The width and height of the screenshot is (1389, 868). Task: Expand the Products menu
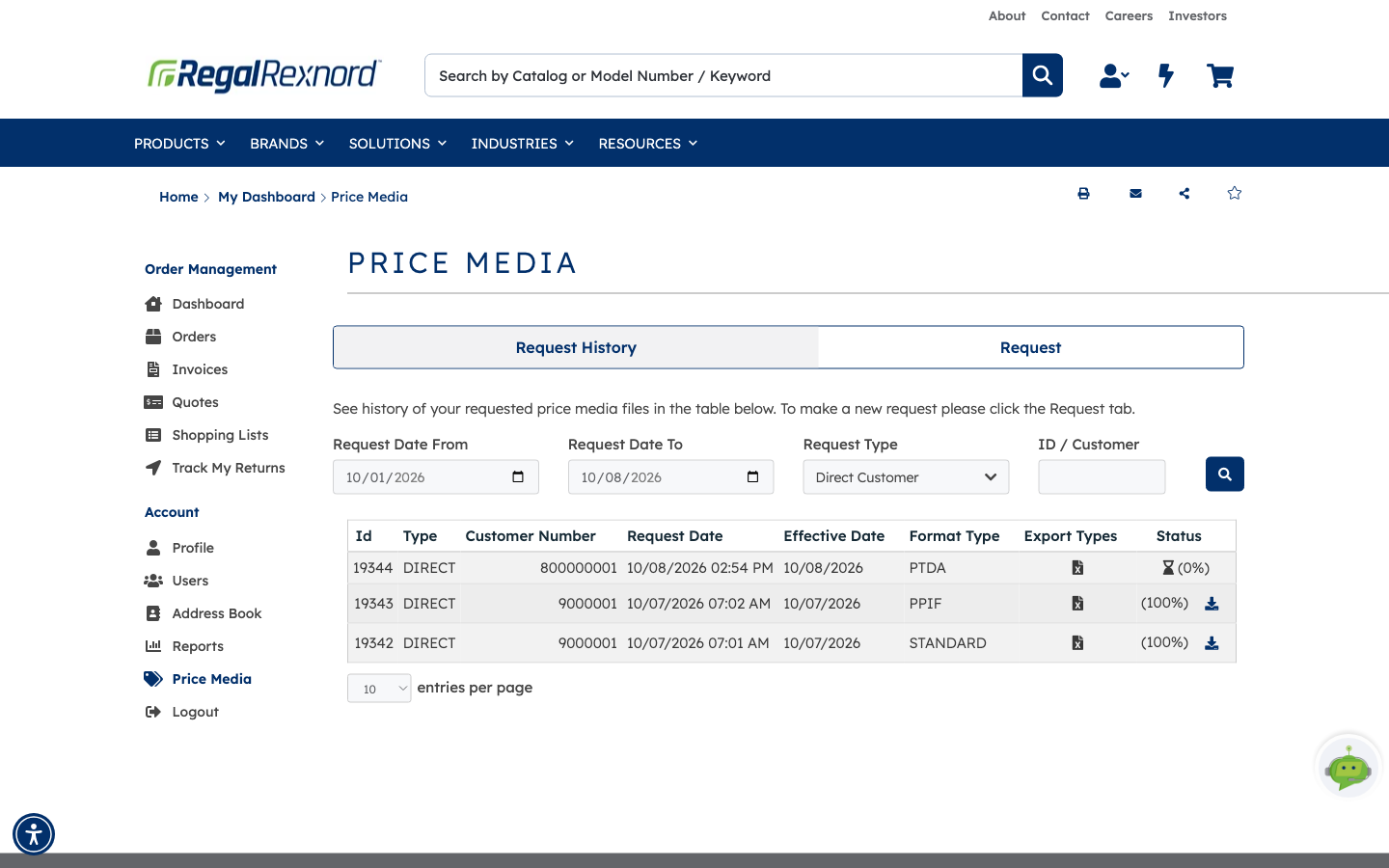click(179, 143)
